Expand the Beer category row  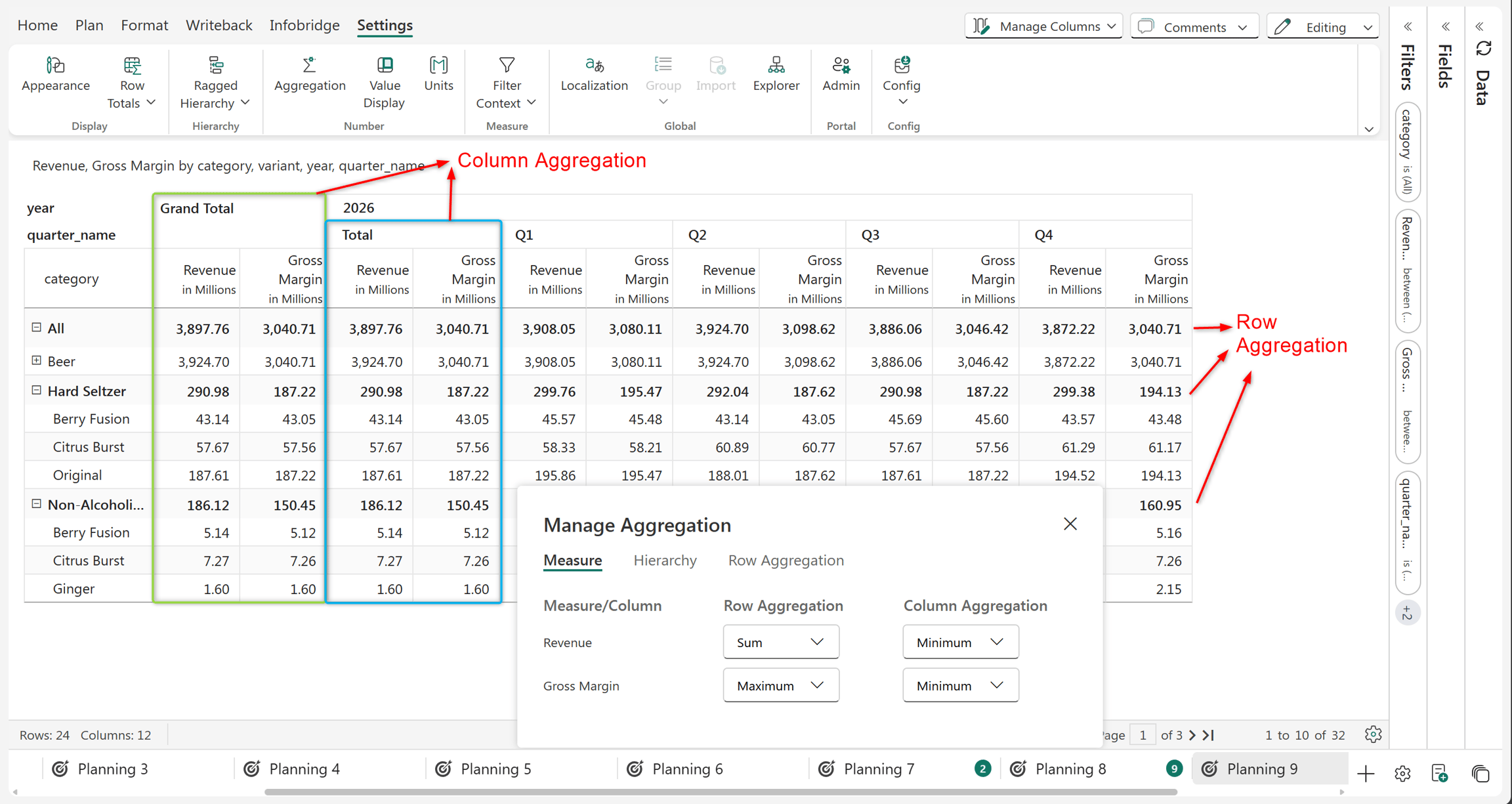click(x=37, y=360)
